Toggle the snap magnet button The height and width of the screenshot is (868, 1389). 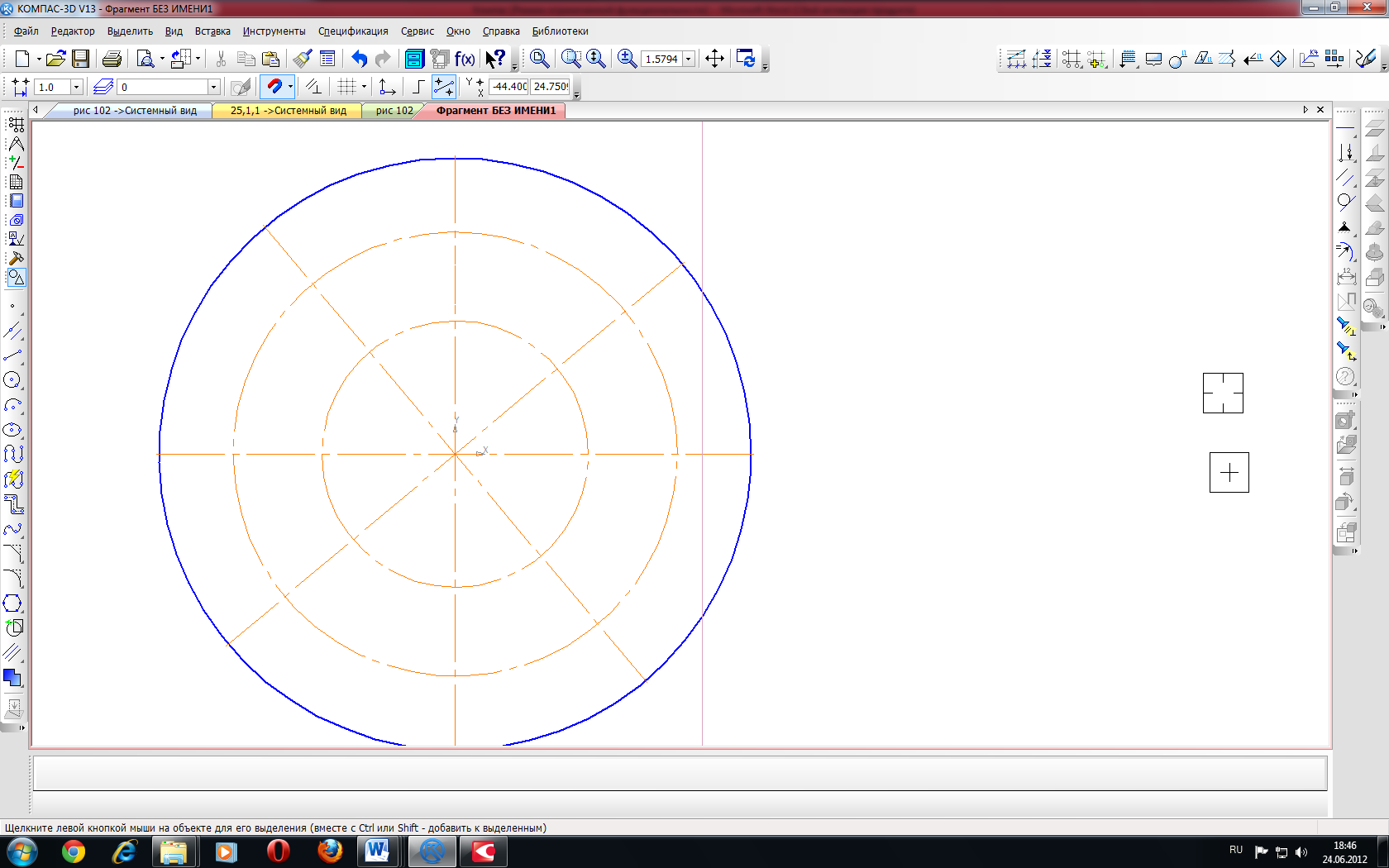[274, 86]
